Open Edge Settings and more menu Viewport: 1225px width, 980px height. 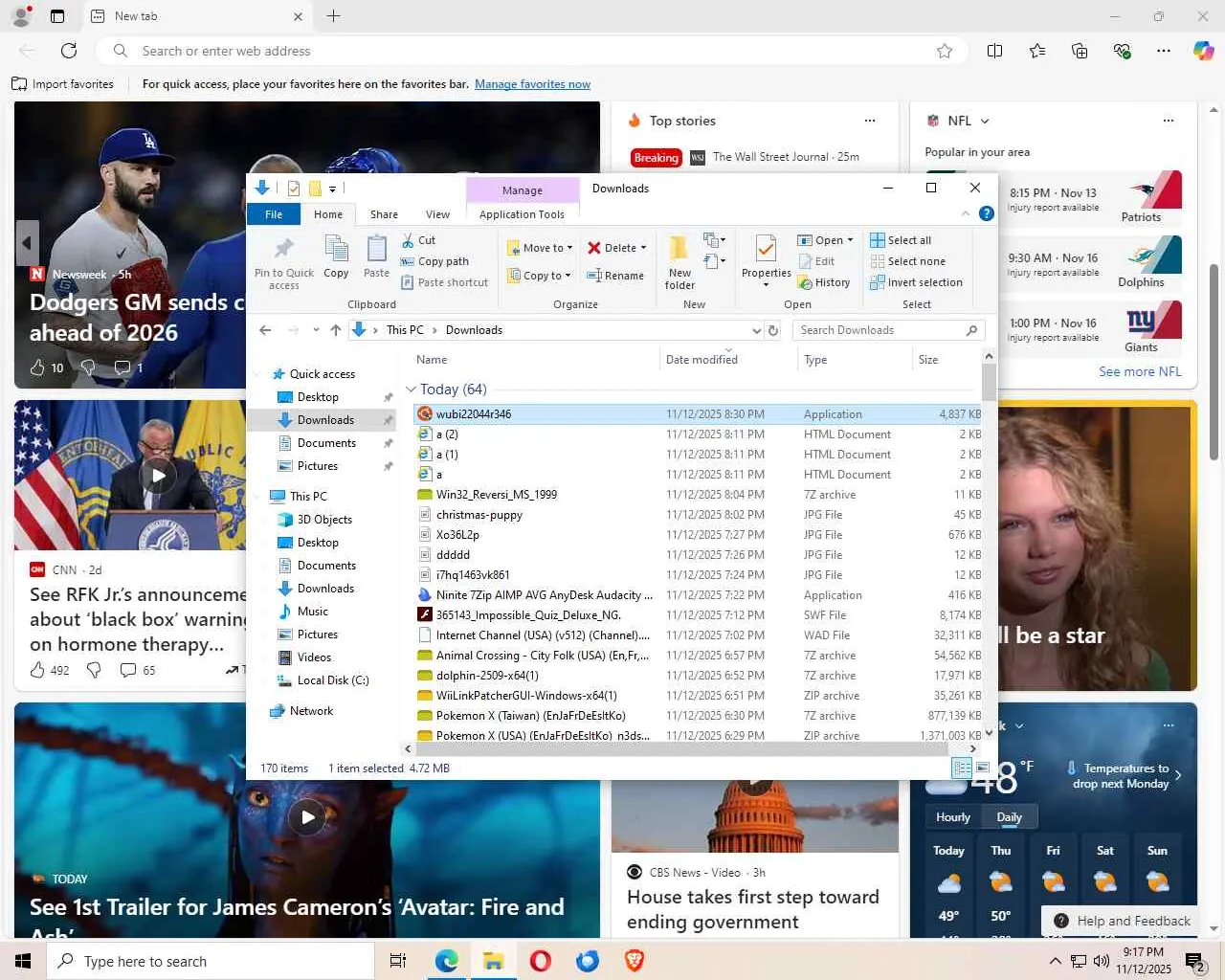tap(1164, 51)
